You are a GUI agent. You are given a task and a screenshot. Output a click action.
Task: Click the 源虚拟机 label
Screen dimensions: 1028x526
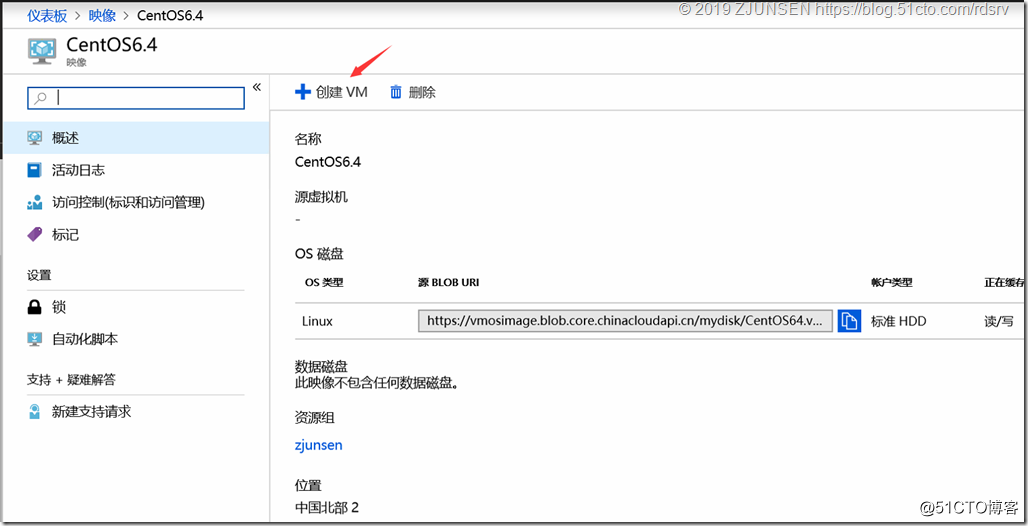[321, 197]
